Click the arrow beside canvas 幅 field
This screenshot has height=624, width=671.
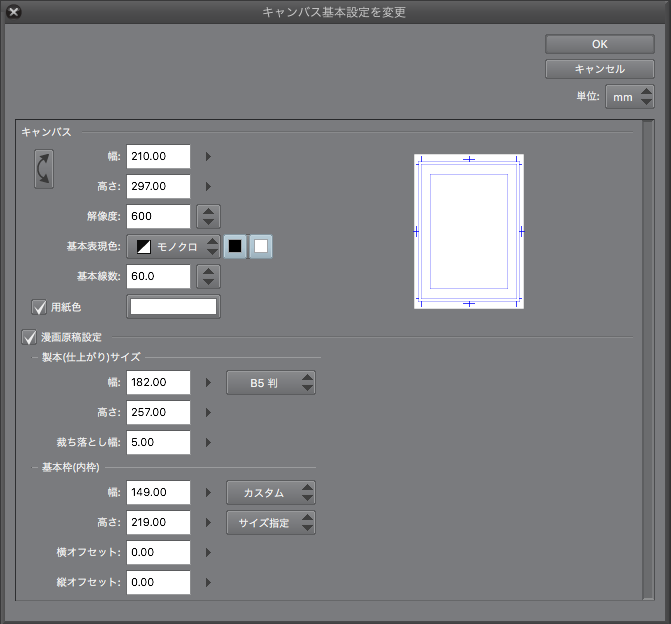click(208, 156)
